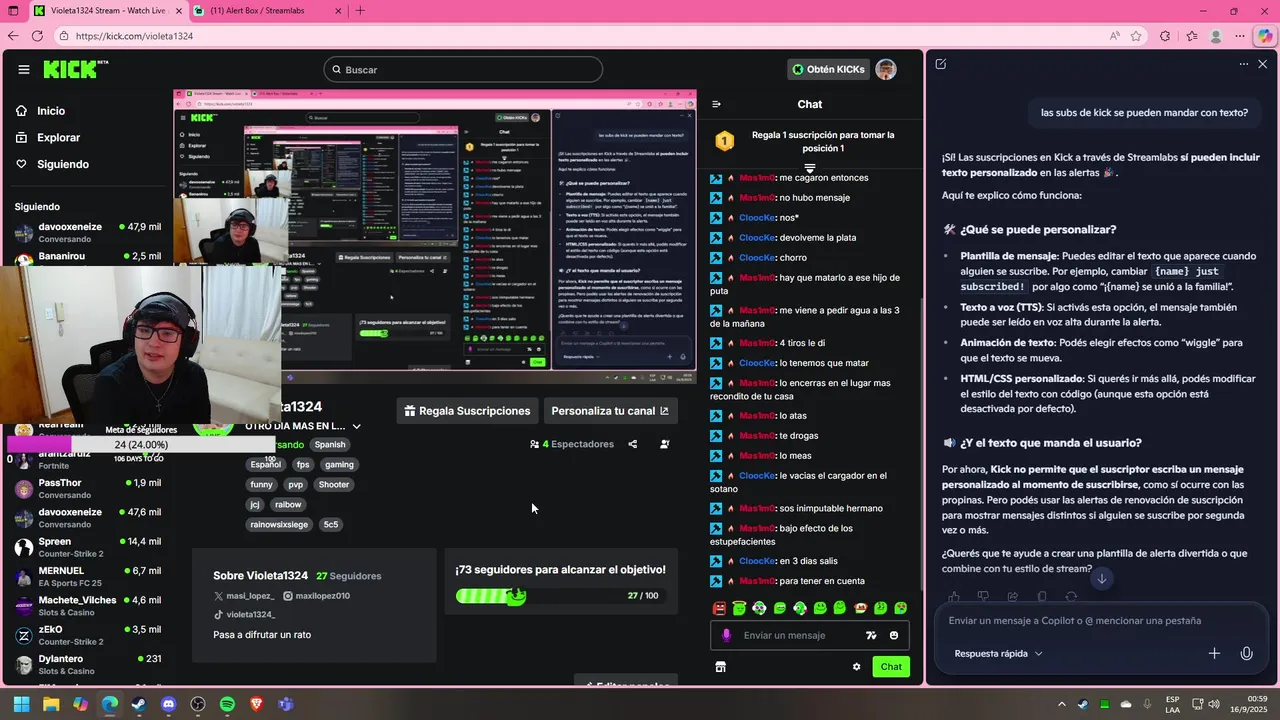Screen dimensions: 1280x720
Task: Bookmark page with star icon
Action: point(1136,36)
